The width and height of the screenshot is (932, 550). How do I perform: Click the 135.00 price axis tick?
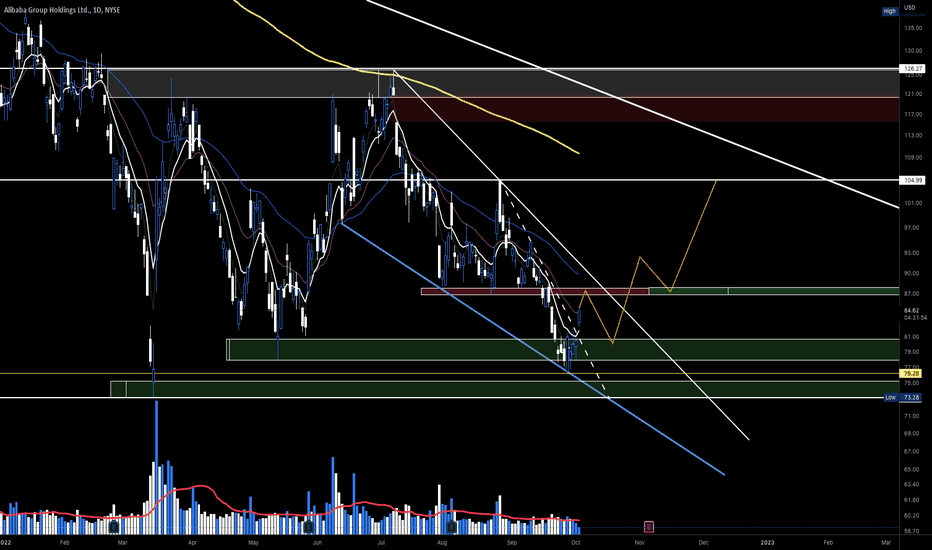(x=912, y=28)
